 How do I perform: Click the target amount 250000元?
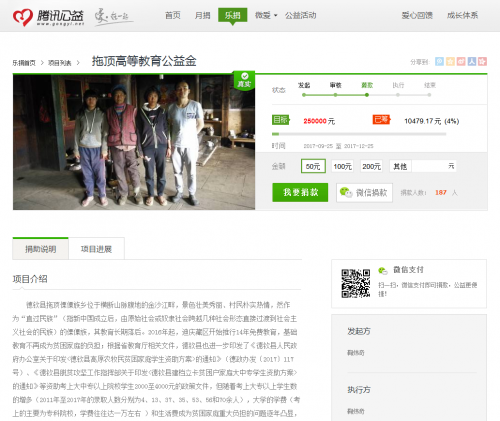(319, 121)
